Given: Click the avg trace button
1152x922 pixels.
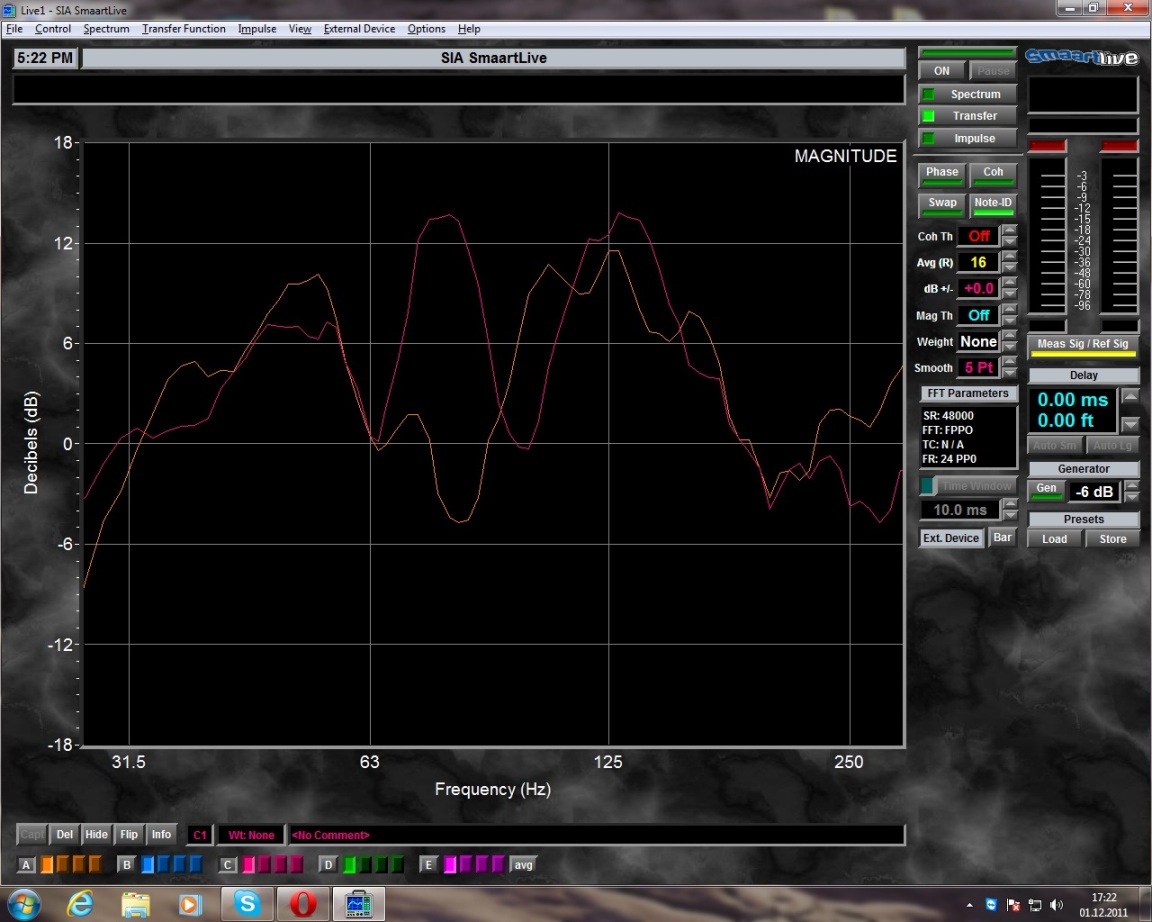Looking at the screenshot, I should click(523, 864).
